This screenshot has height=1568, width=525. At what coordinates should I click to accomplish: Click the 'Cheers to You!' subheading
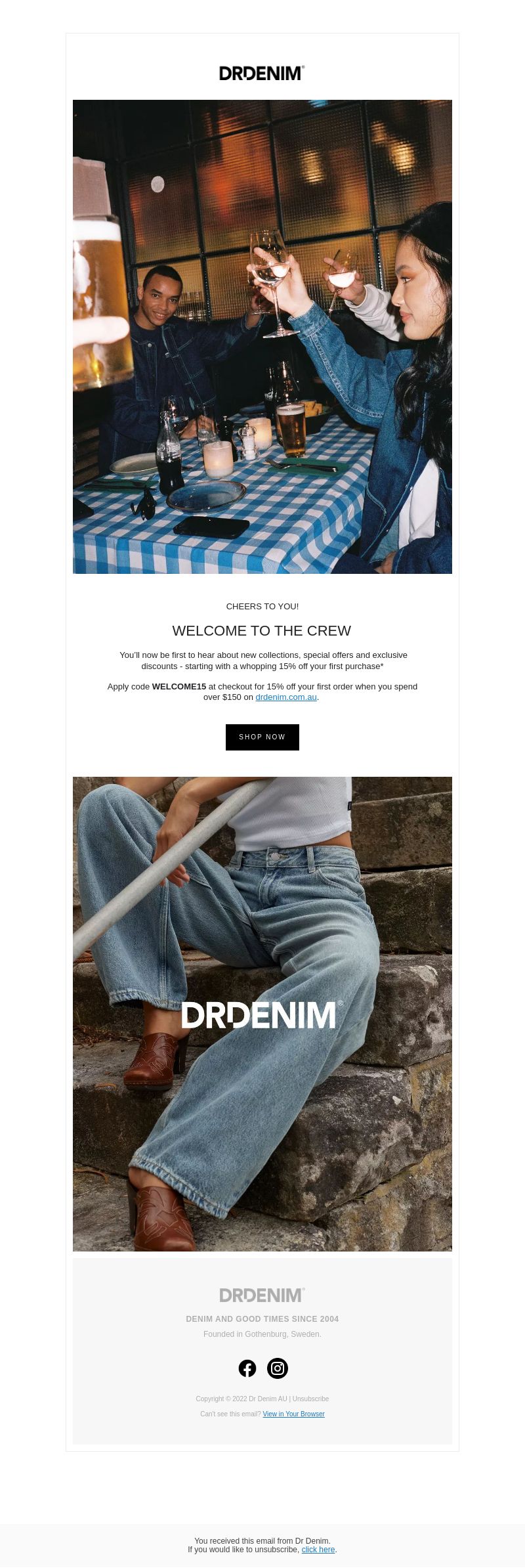[x=262, y=606]
